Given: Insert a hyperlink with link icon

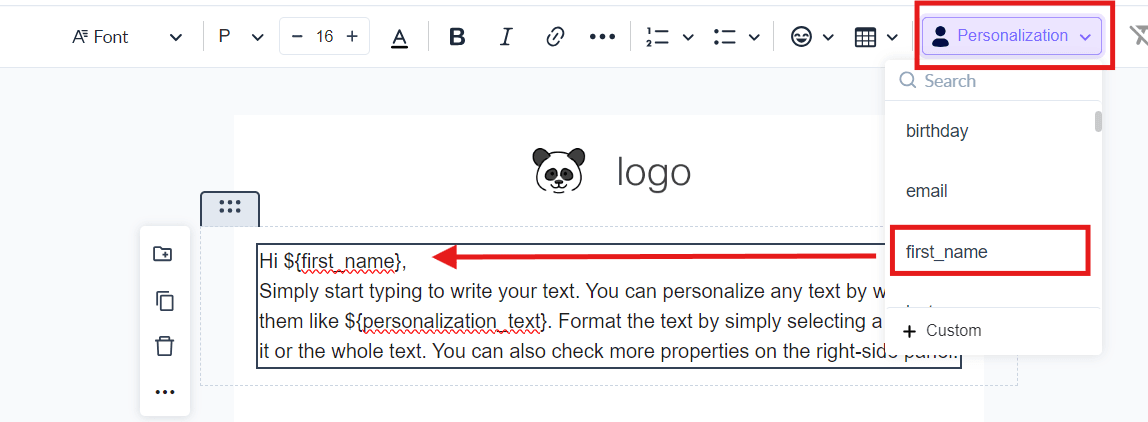Looking at the screenshot, I should coord(556,37).
